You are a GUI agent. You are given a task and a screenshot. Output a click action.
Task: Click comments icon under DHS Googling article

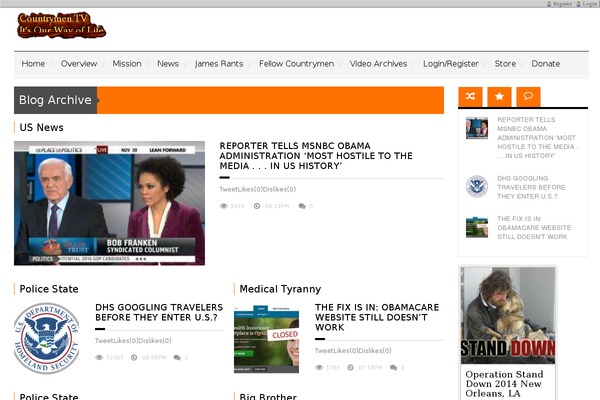point(177,358)
